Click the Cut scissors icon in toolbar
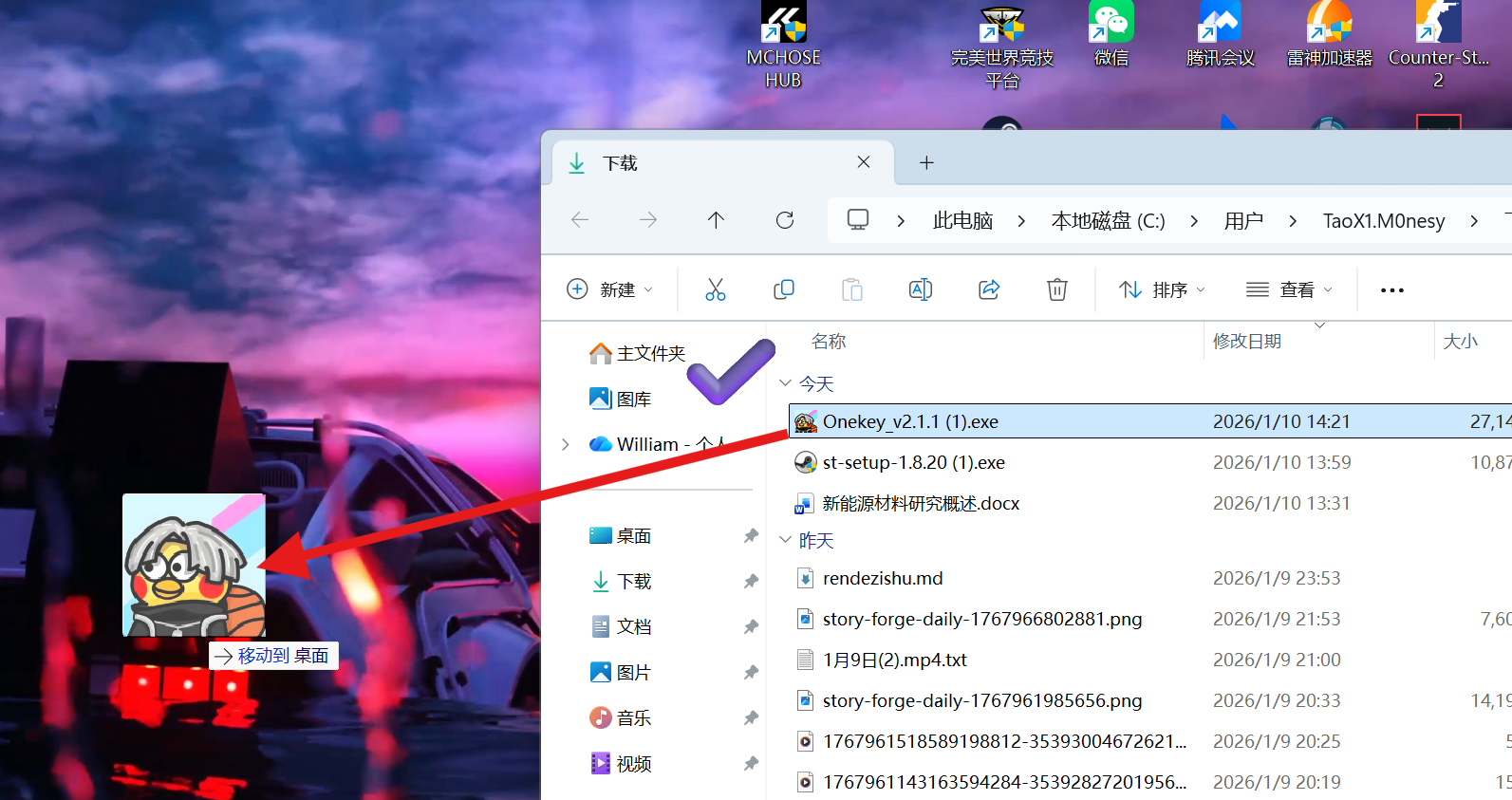The height and width of the screenshot is (800, 1512). point(715,289)
